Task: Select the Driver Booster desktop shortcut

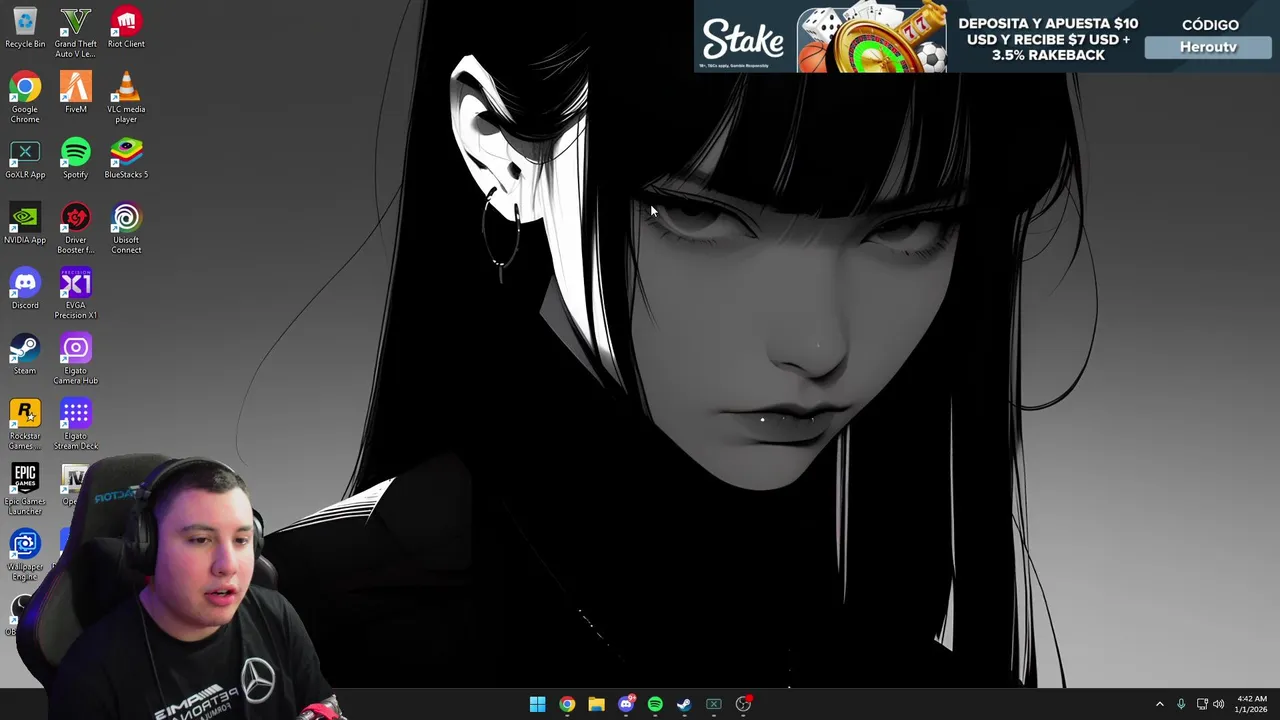Action: pos(76,229)
